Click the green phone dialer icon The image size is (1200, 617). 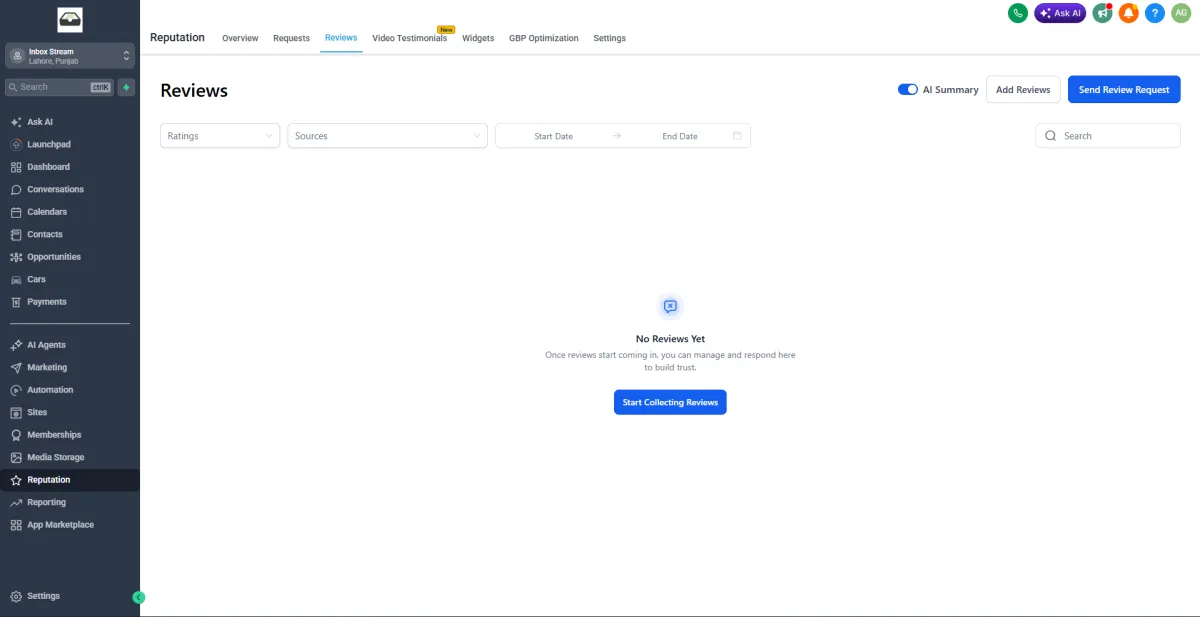point(1018,13)
